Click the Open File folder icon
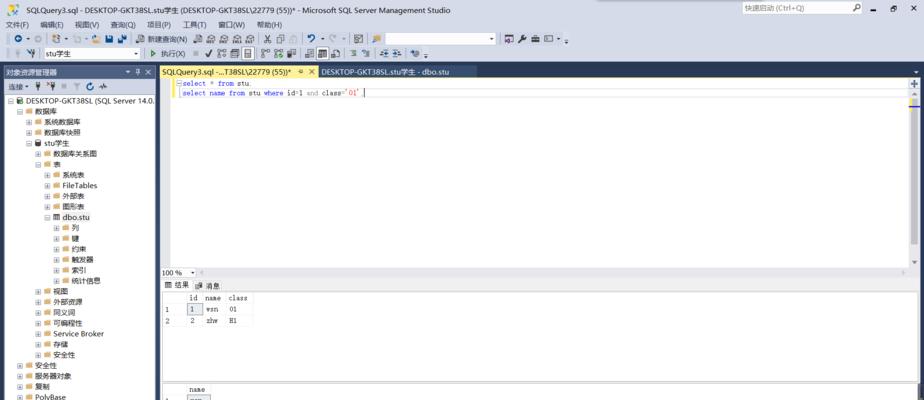This screenshot has width=924, height=400. (x=95, y=39)
